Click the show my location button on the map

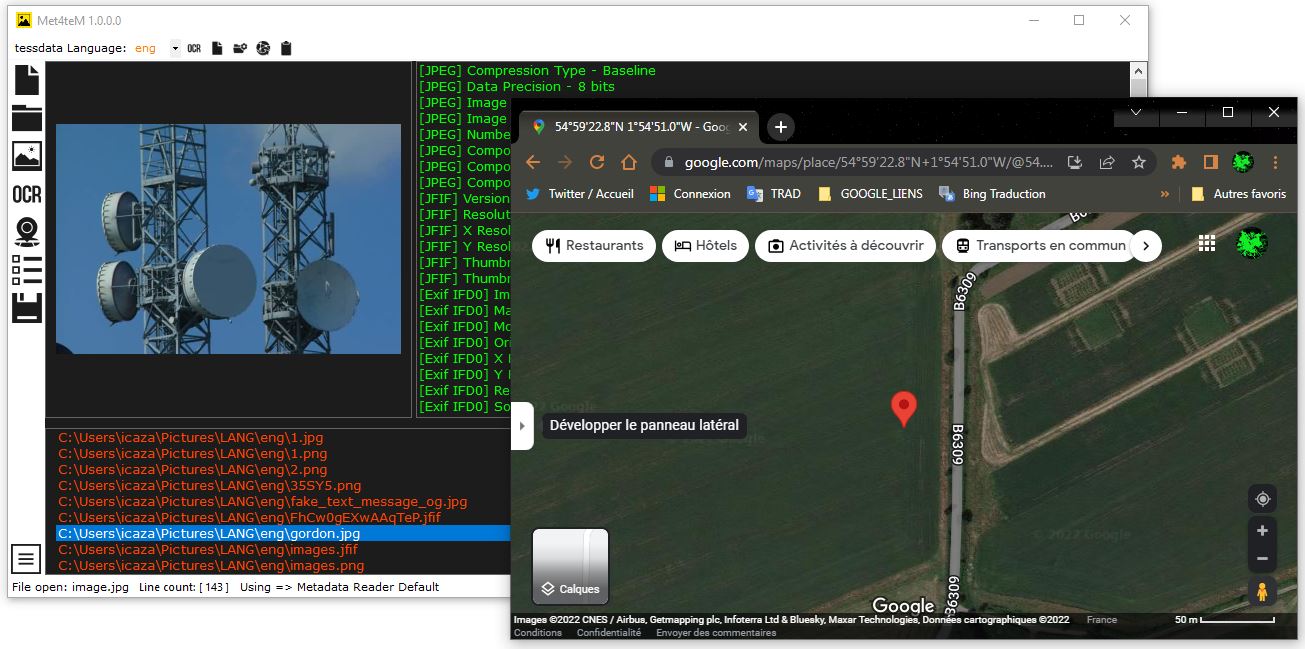(1262, 499)
